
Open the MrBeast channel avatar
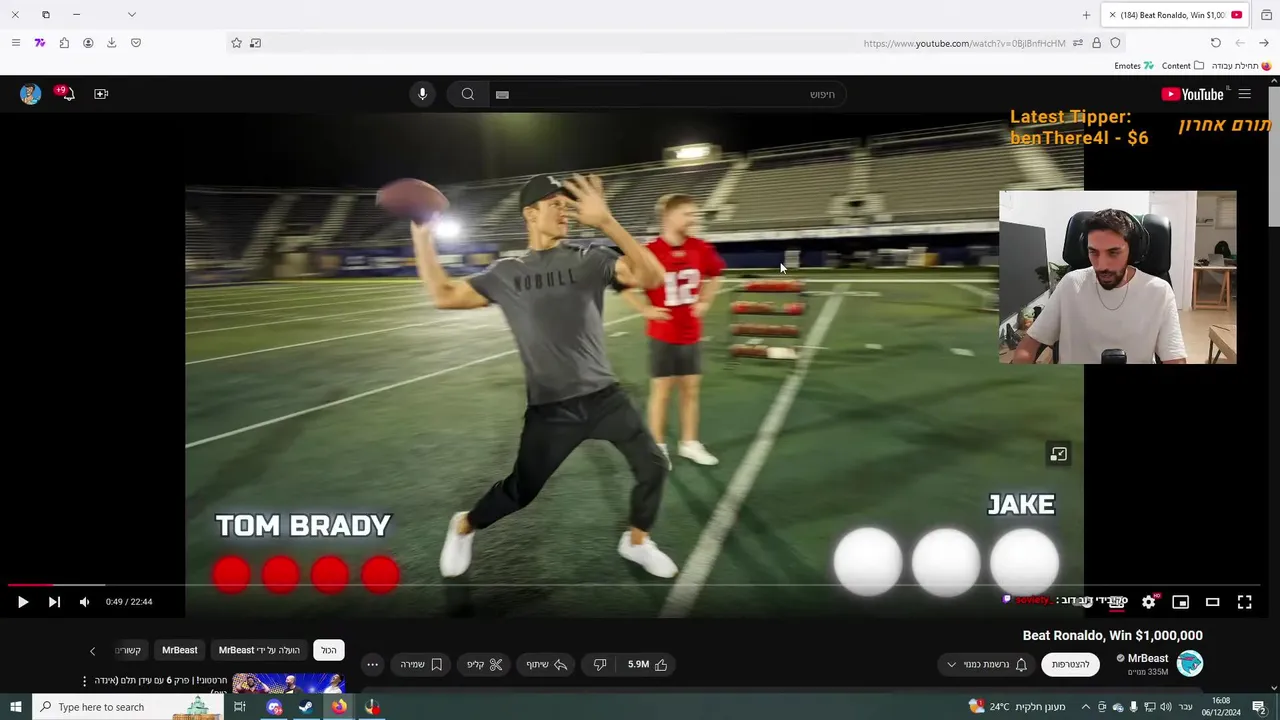click(1190, 663)
